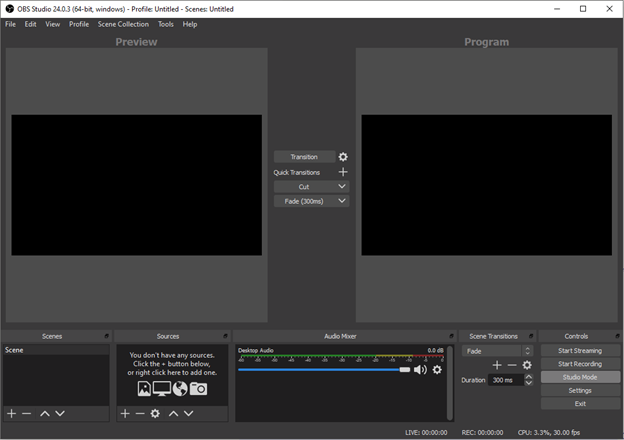Add a source with Sources plus icon

[125, 413]
